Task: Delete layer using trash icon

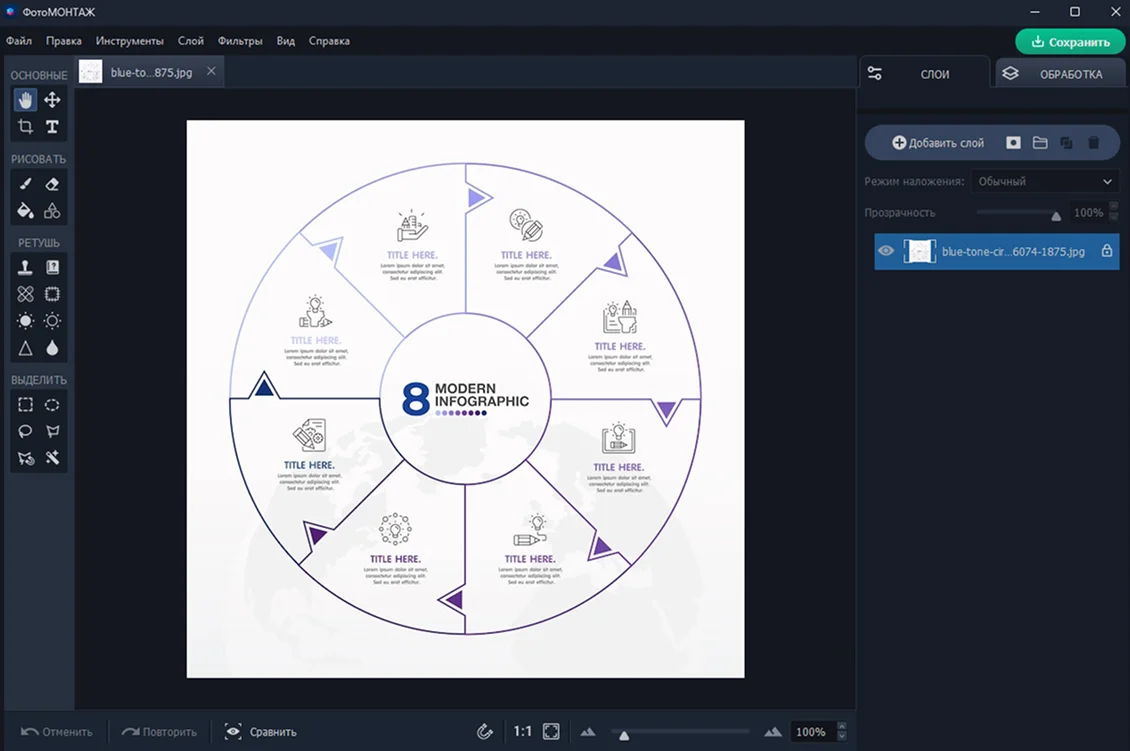Action: tap(1093, 143)
